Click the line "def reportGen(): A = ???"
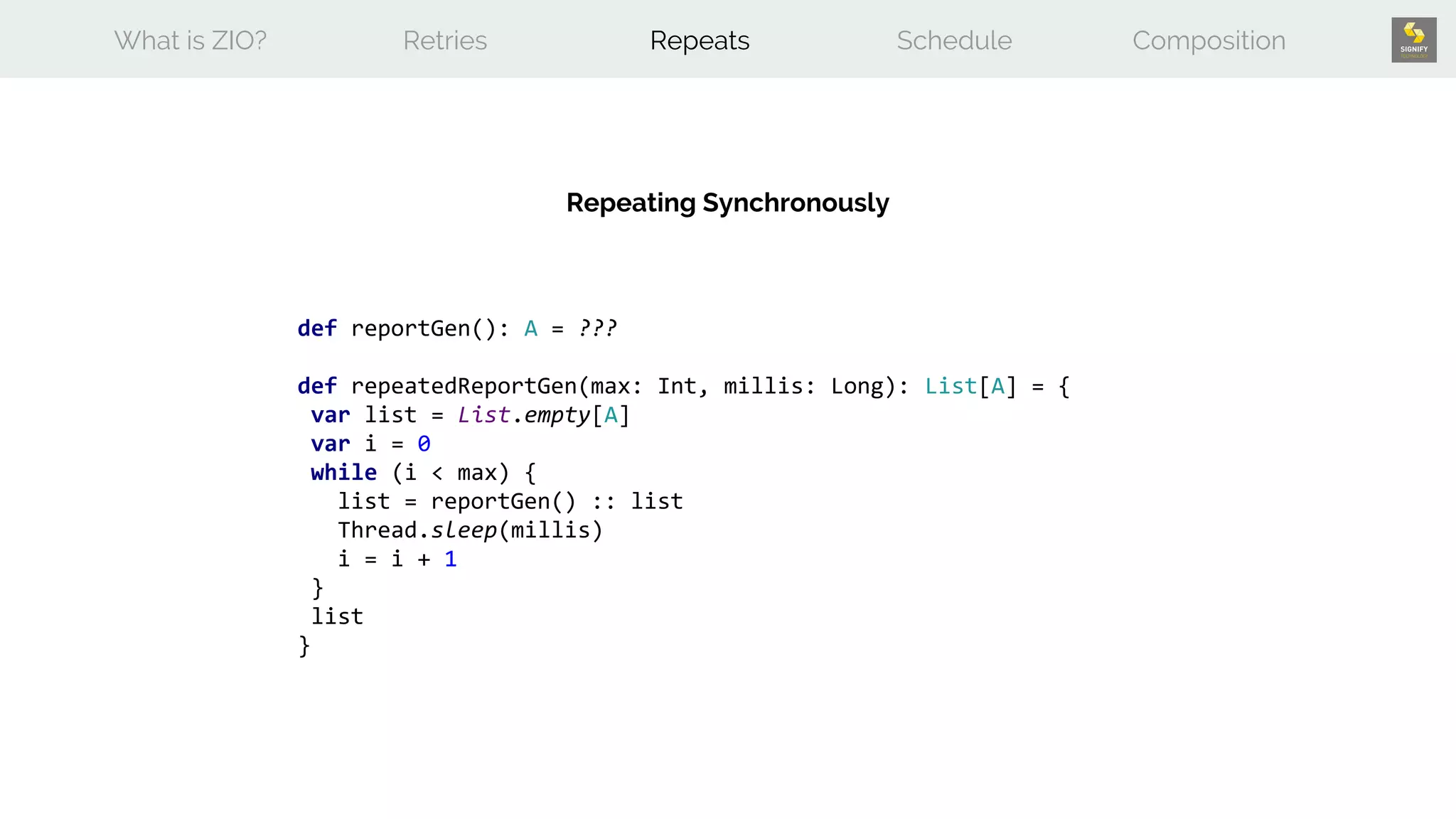 [x=457, y=328]
